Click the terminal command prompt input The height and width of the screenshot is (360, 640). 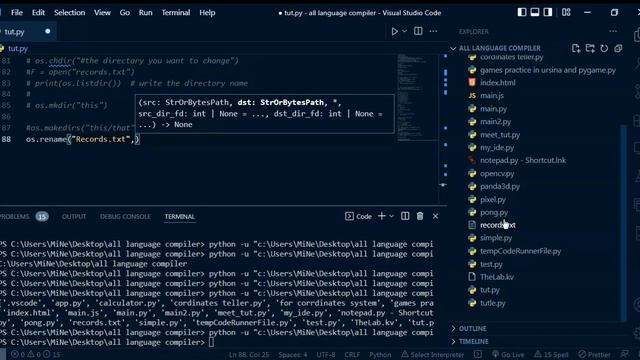tap(211, 342)
